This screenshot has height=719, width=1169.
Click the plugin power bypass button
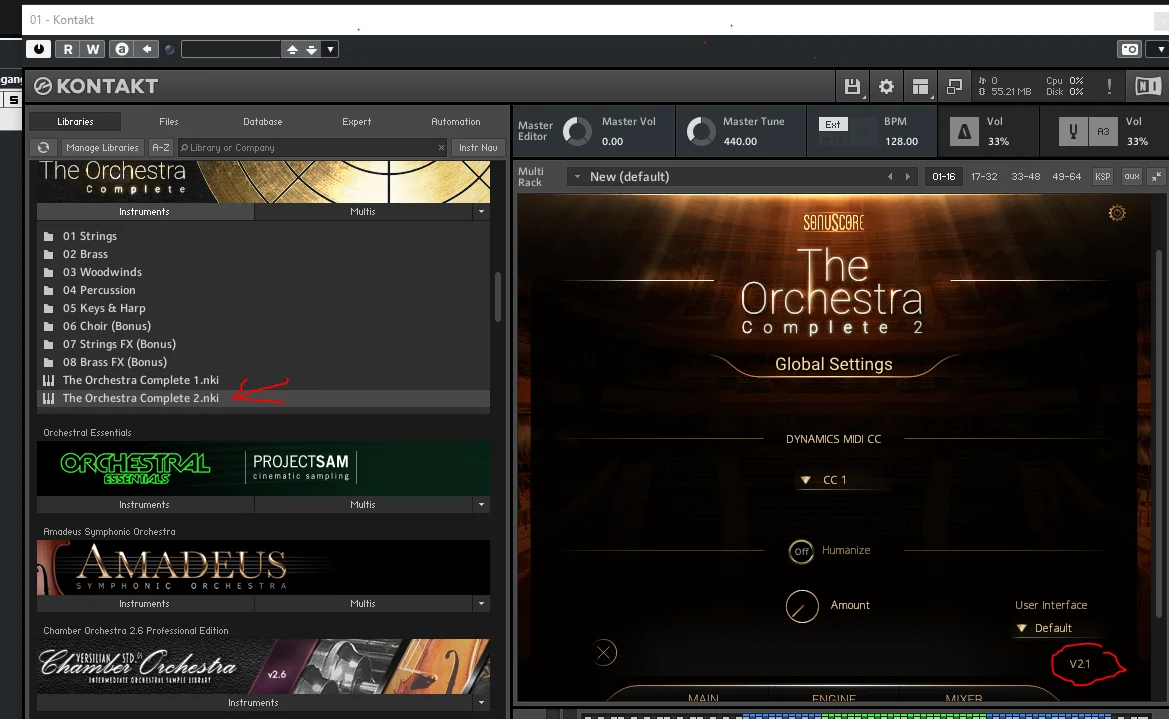pyautogui.click(x=39, y=49)
